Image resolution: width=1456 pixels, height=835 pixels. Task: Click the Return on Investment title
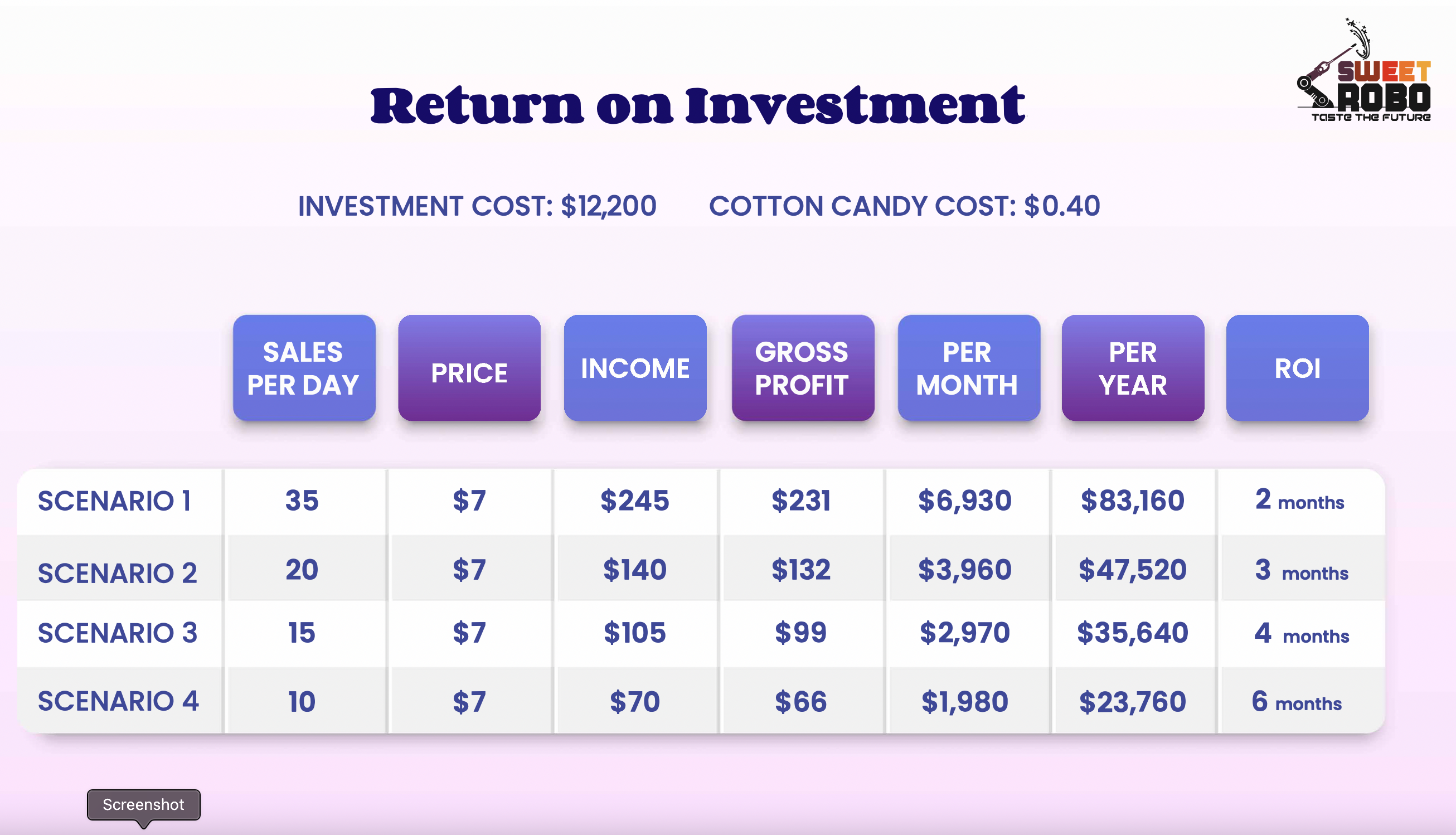click(x=697, y=105)
